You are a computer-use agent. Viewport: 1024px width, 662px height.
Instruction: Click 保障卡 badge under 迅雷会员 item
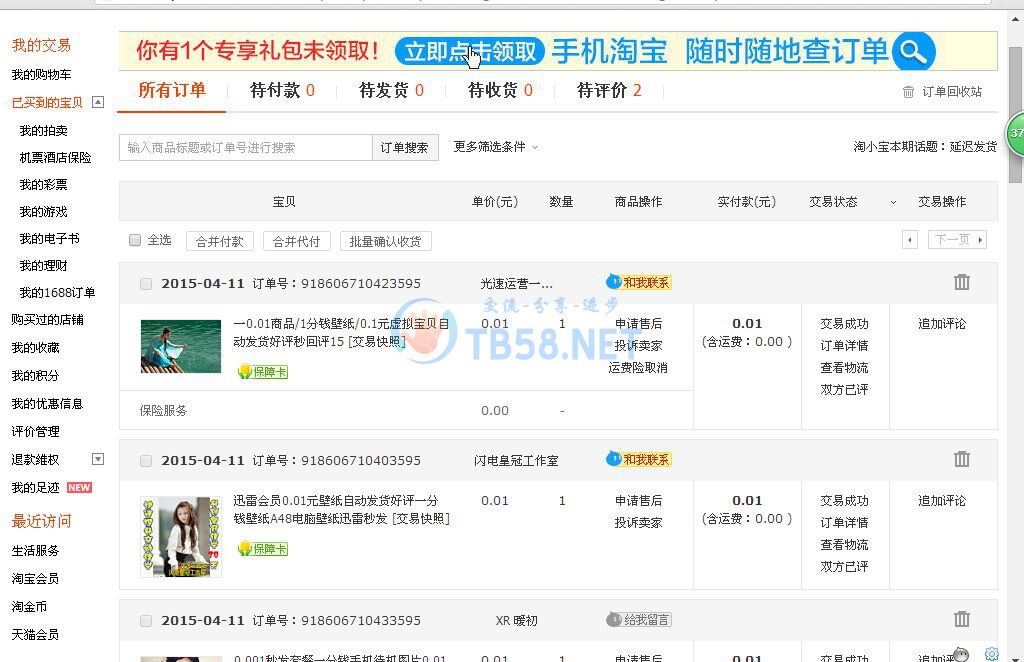coord(263,549)
